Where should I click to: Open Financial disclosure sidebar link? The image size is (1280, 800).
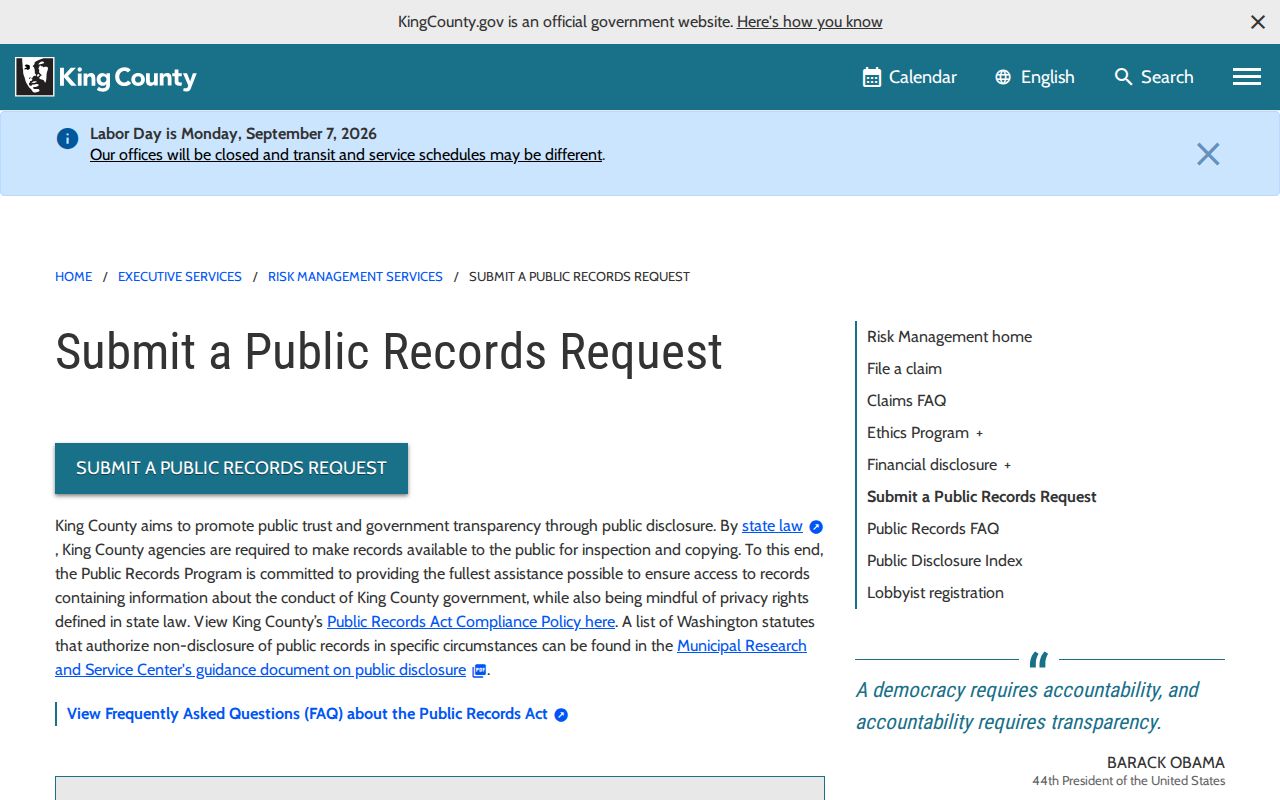[932, 465]
